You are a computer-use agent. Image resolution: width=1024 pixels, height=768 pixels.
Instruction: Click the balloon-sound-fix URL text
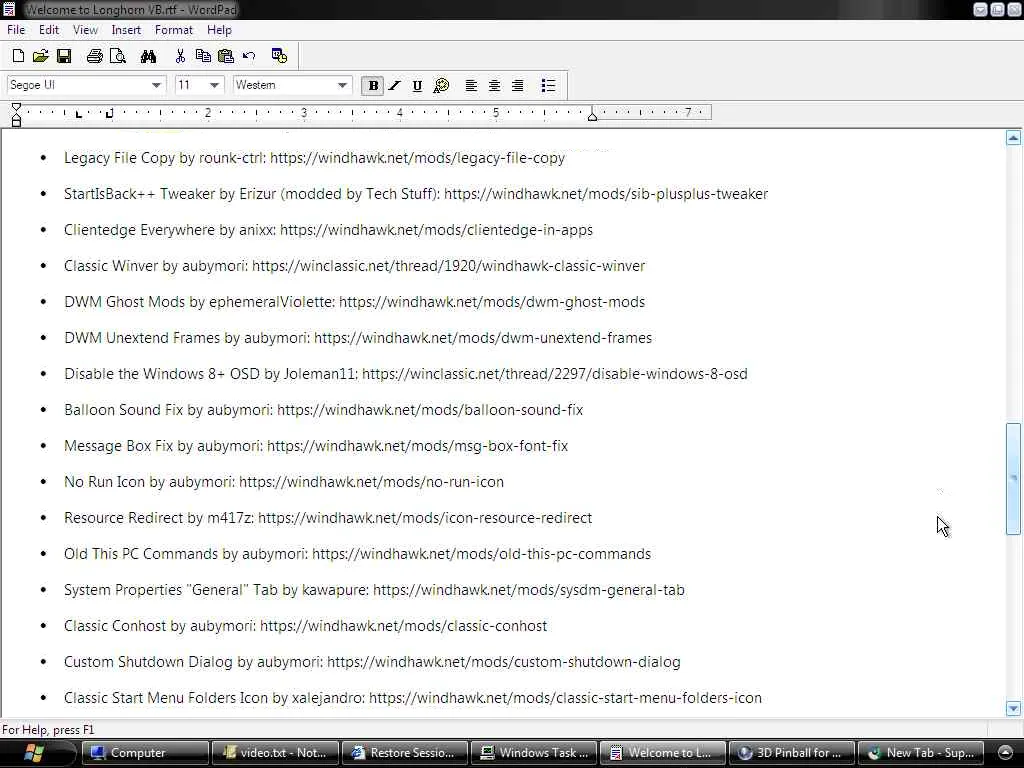click(x=430, y=409)
